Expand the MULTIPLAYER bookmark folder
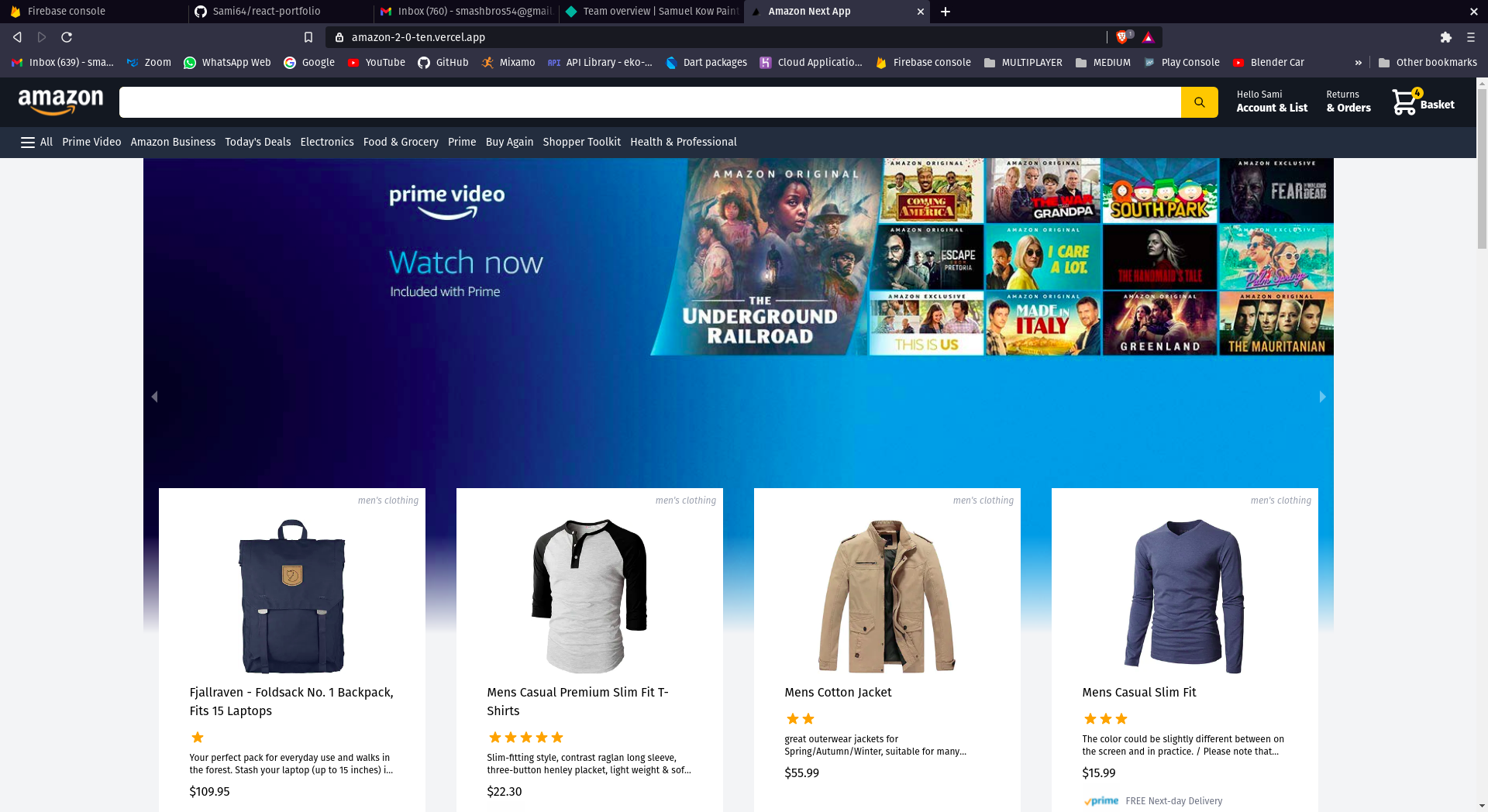This screenshot has width=1488, height=812. point(1023,63)
